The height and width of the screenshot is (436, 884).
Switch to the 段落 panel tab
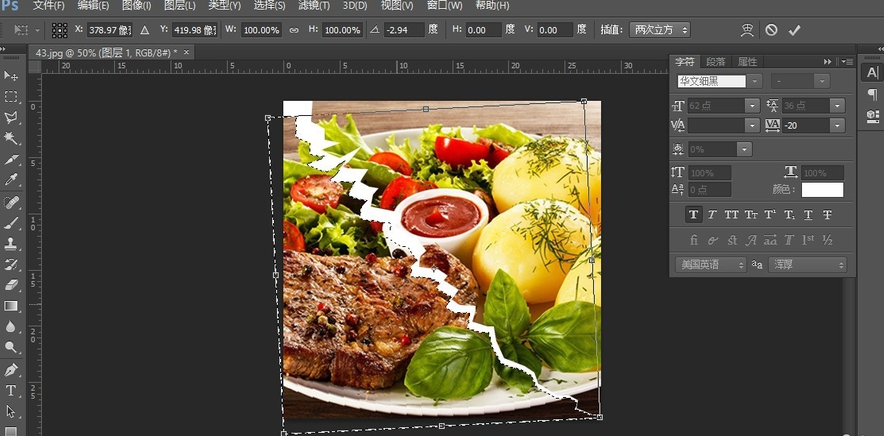click(716, 62)
